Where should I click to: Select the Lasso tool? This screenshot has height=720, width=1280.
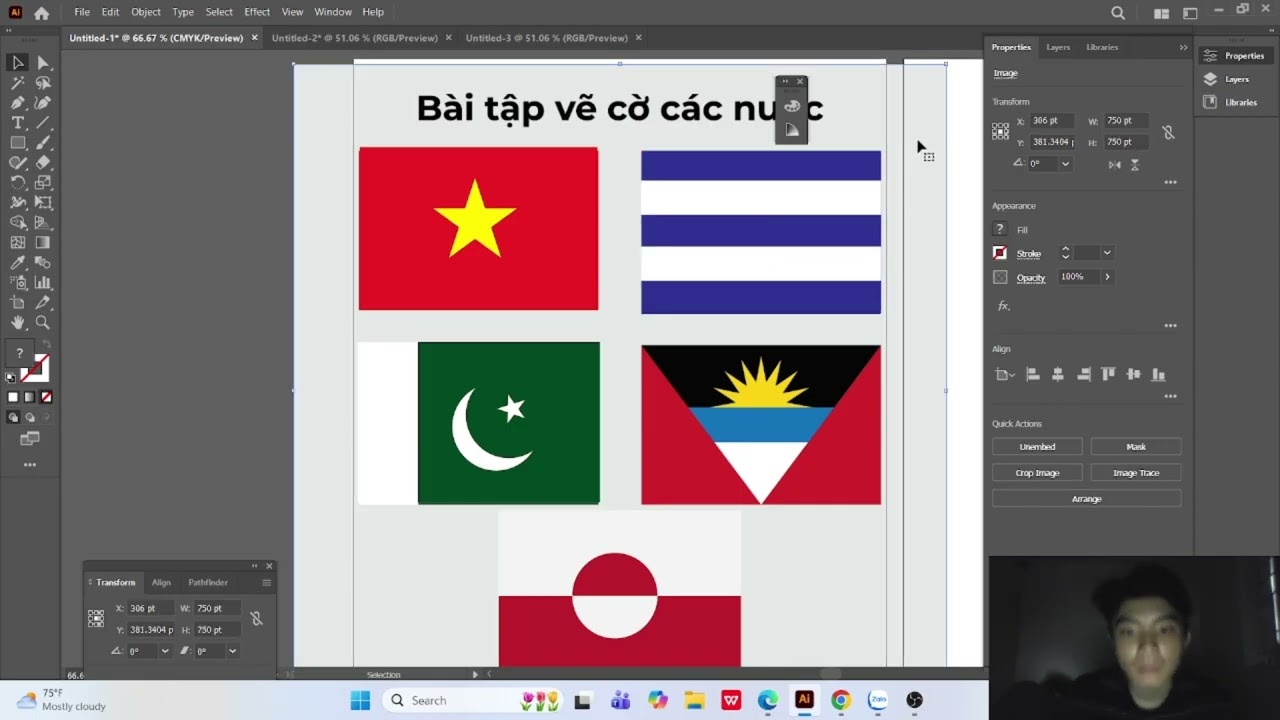(43, 83)
